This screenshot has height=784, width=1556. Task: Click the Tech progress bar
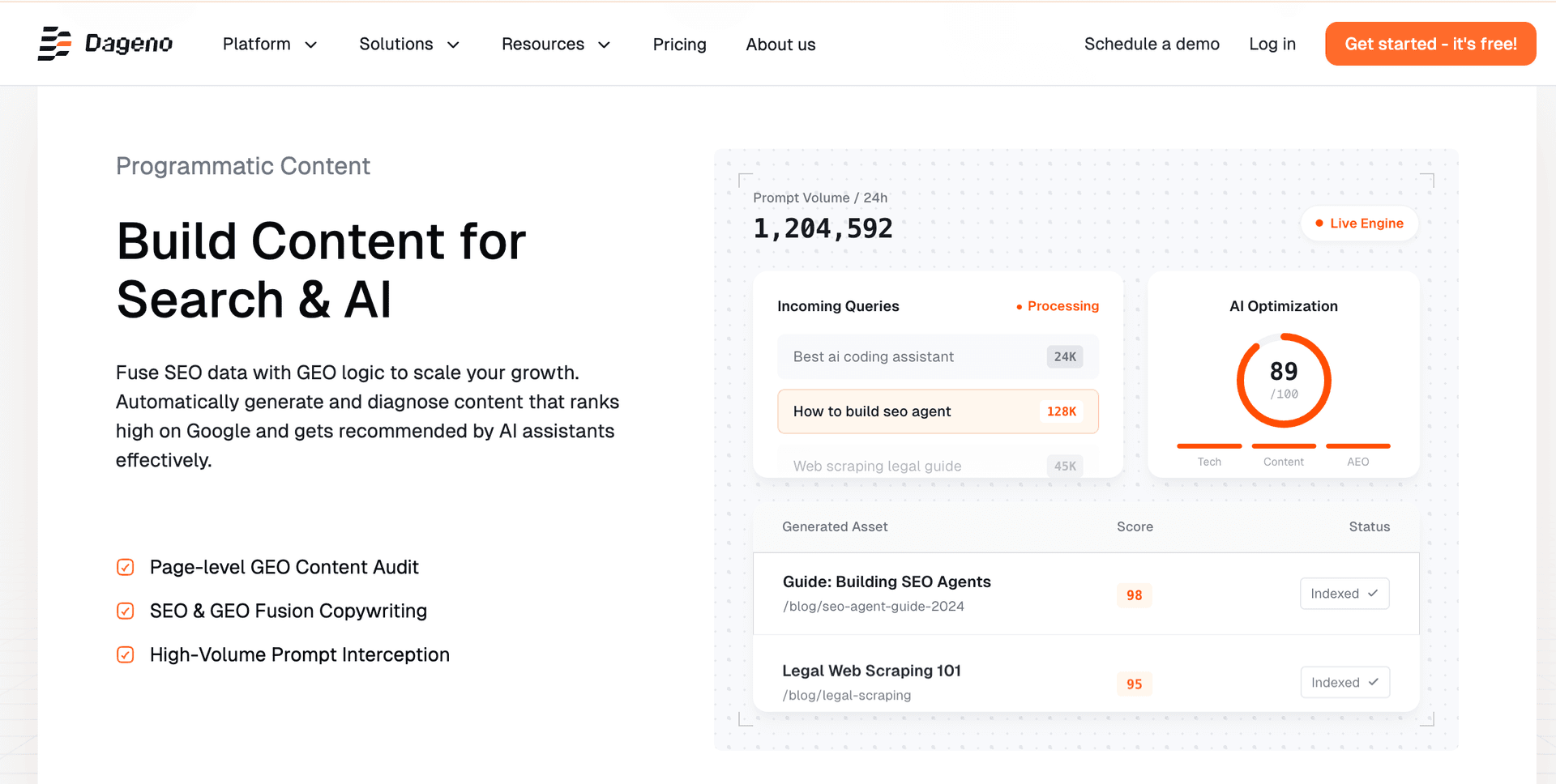point(1209,445)
